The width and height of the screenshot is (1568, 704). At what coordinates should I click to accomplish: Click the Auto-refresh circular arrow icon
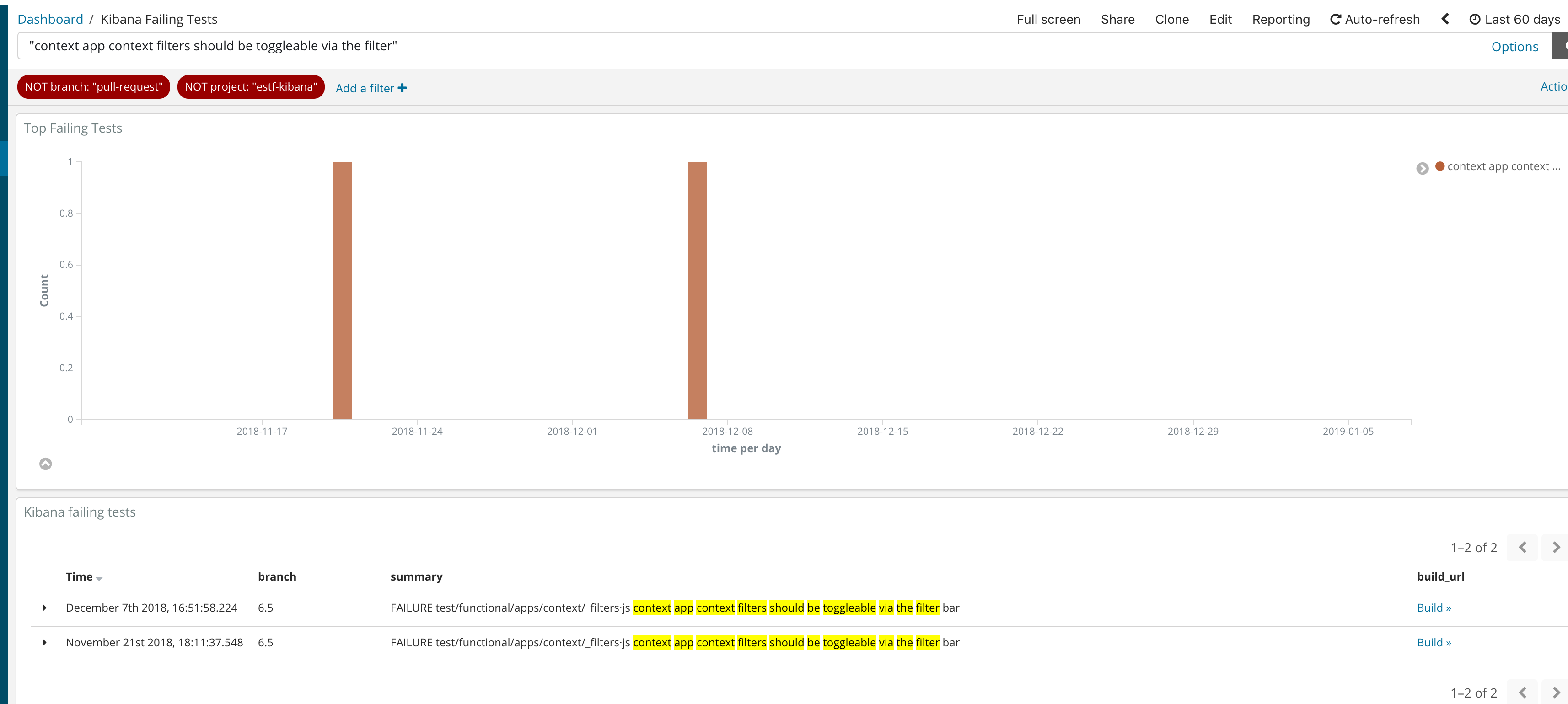[1336, 19]
